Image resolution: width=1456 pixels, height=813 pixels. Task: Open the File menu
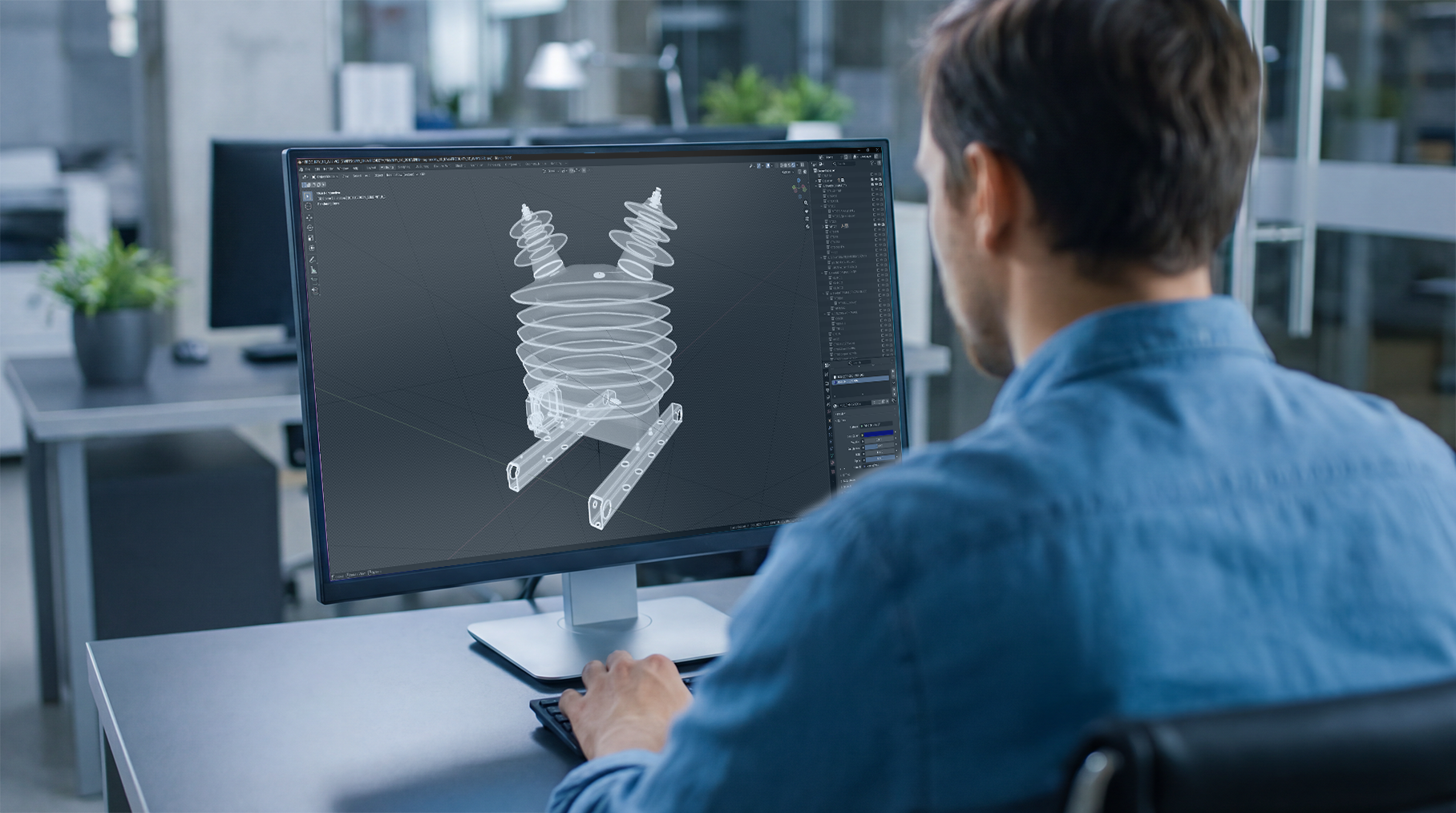coord(309,169)
